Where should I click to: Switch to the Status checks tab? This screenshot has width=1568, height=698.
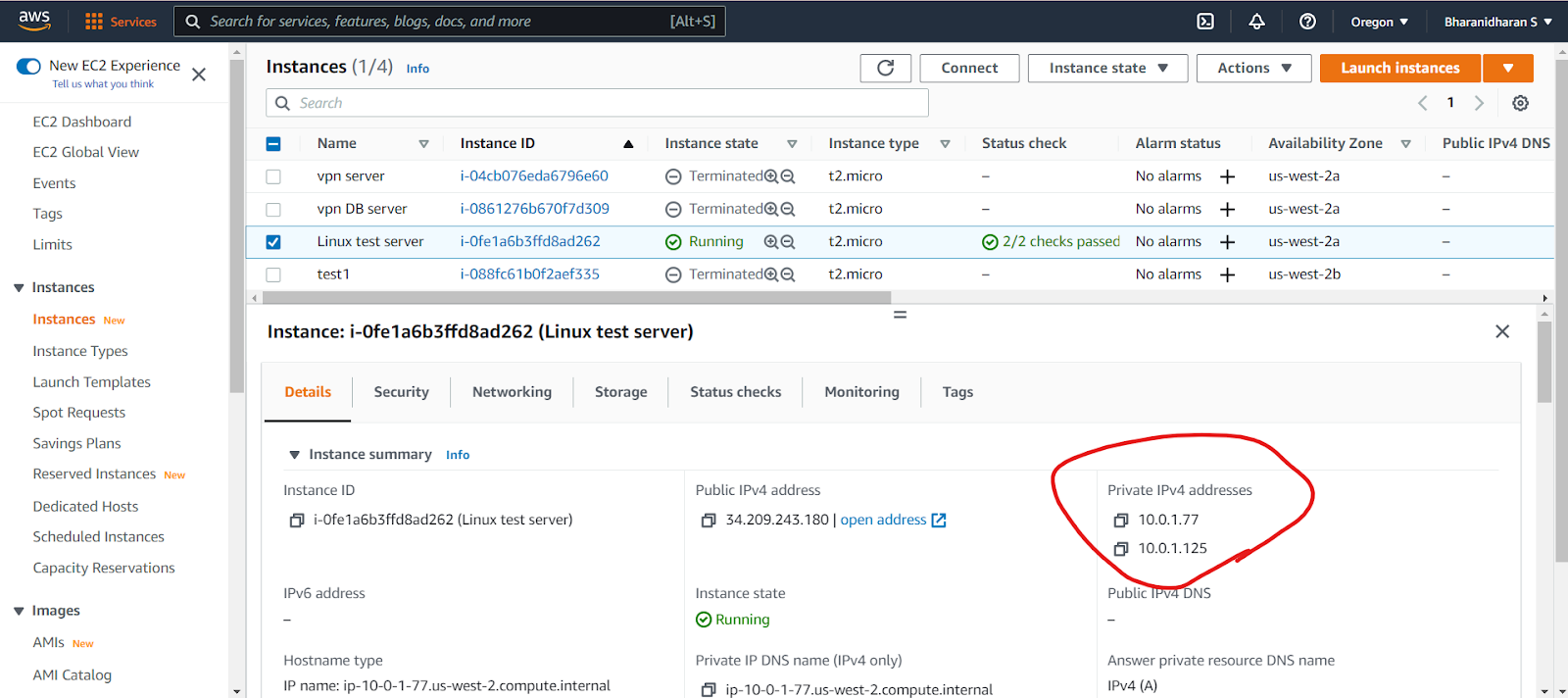(x=736, y=392)
